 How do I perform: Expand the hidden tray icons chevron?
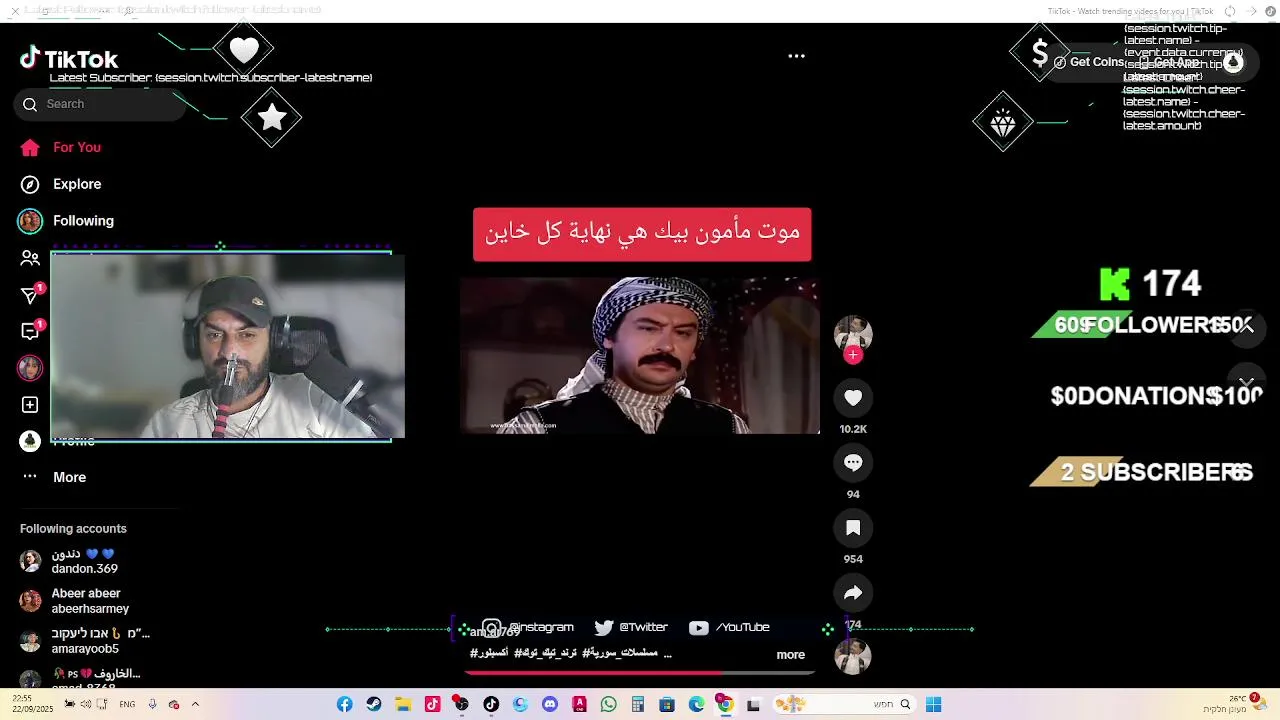coord(195,704)
